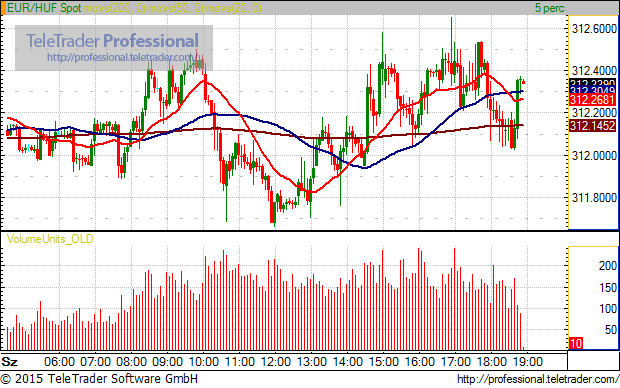Click the 09:00 time axis label
The image size is (620, 388).
pos(167,362)
